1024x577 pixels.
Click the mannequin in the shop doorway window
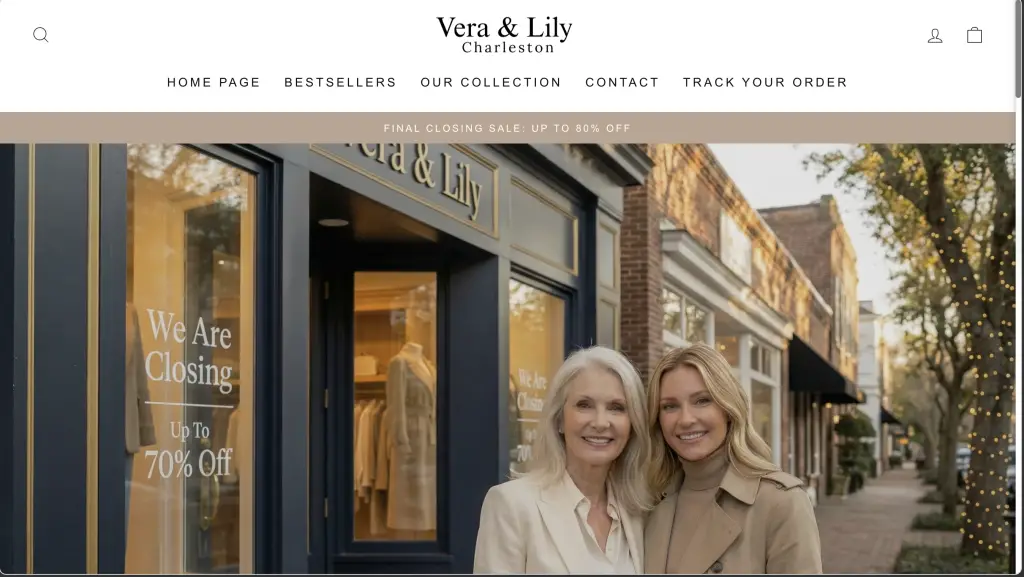(x=410, y=436)
